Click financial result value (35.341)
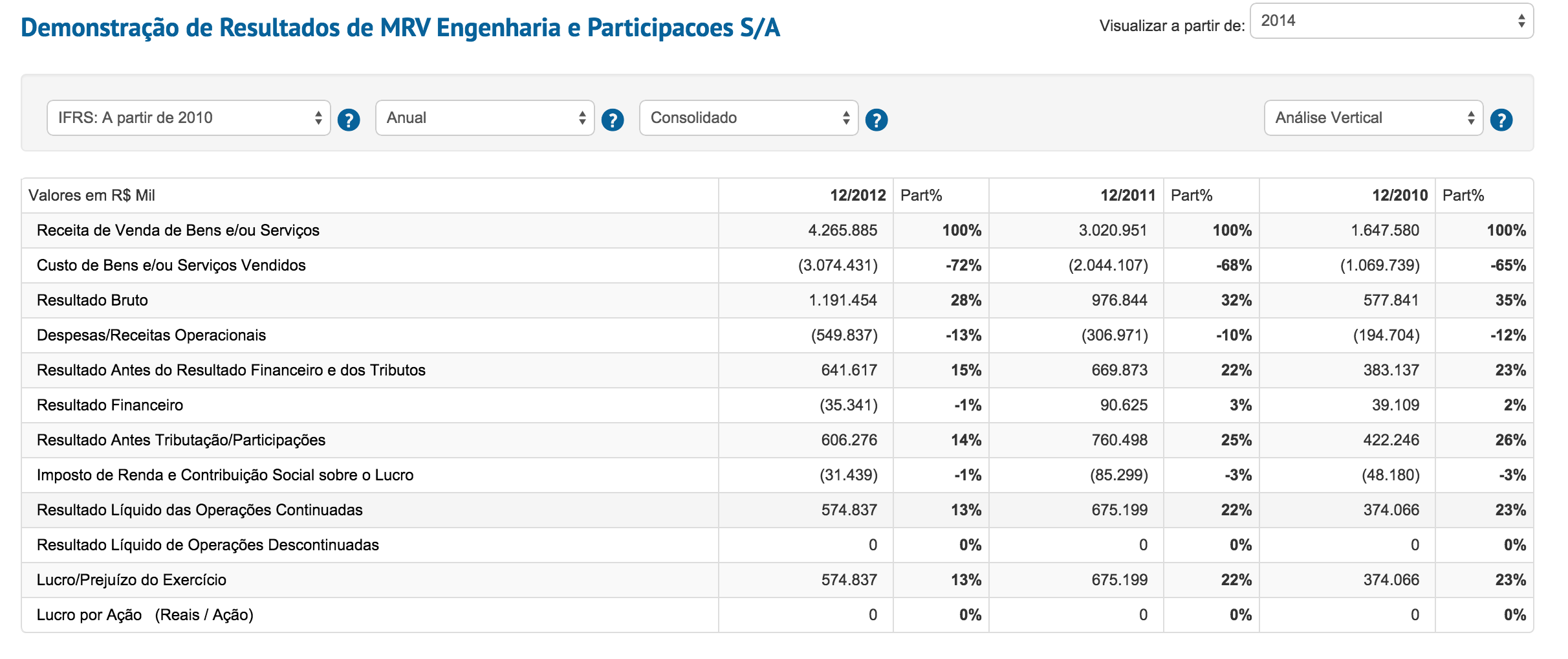The height and width of the screenshot is (659, 1568). (849, 405)
